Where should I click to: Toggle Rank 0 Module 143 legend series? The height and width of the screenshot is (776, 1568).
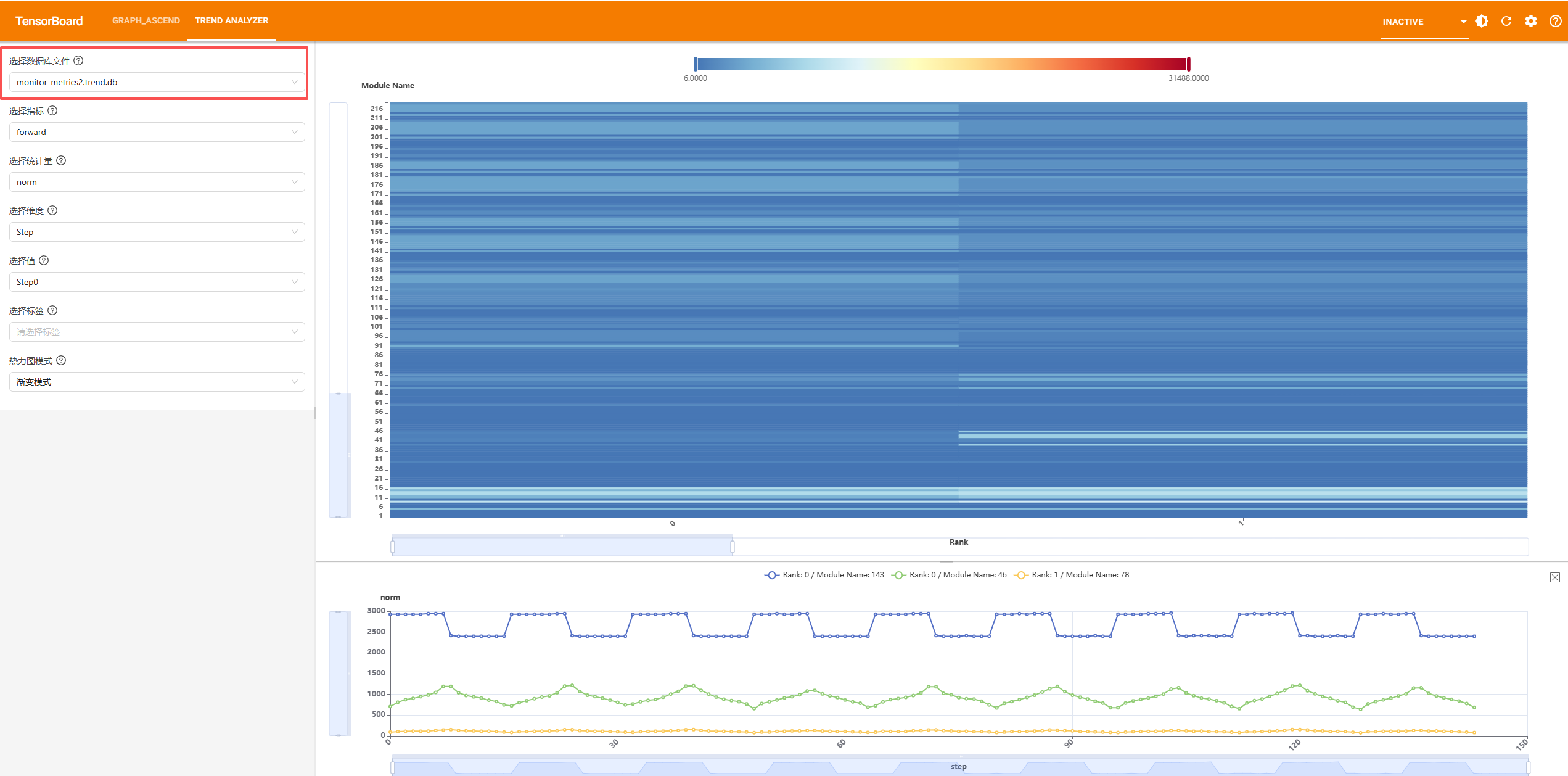click(x=824, y=575)
